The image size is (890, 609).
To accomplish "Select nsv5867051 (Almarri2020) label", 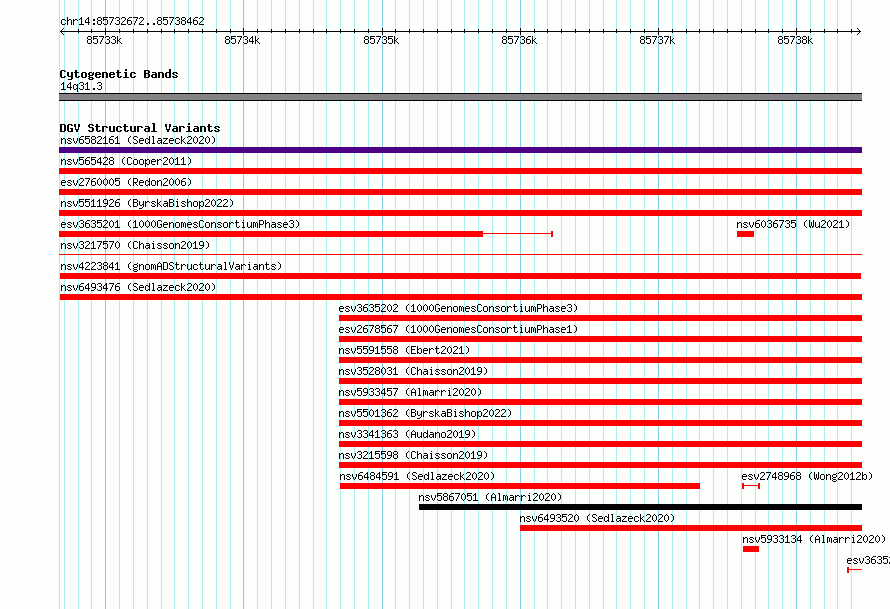I will click(490, 497).
